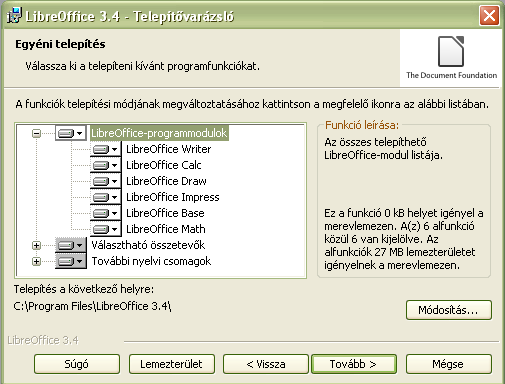
Task: Open disk usage with Lemezterület button
Action: coord(172,364)
